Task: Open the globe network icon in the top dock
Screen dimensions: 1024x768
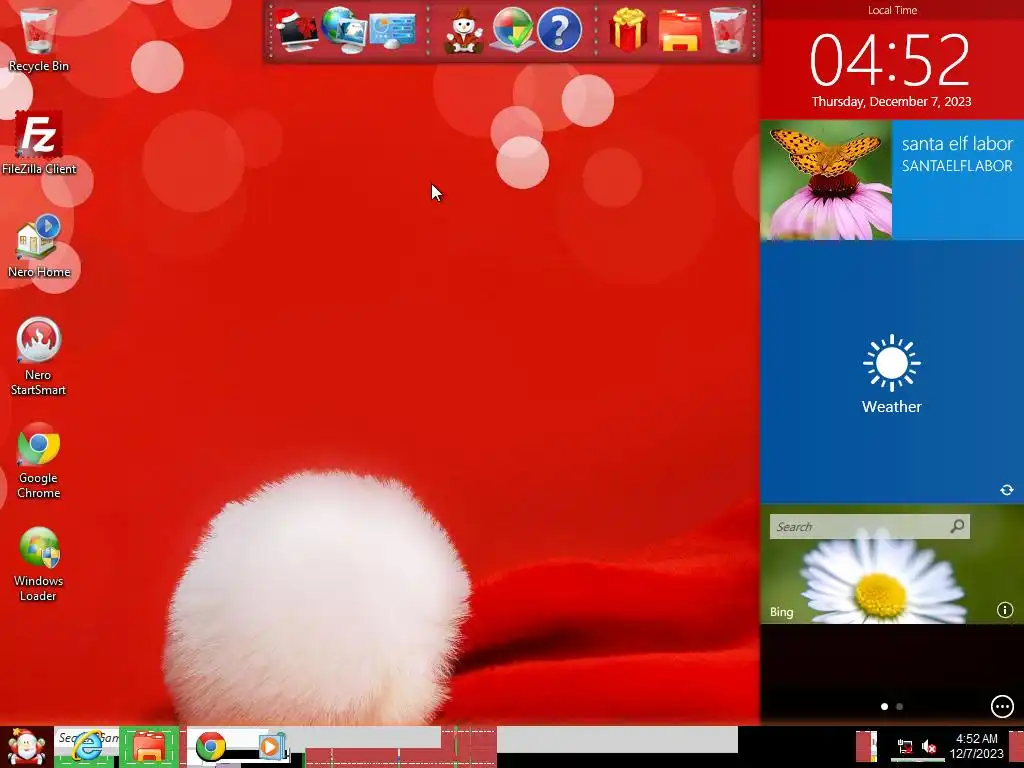Action: pos(344,29)
